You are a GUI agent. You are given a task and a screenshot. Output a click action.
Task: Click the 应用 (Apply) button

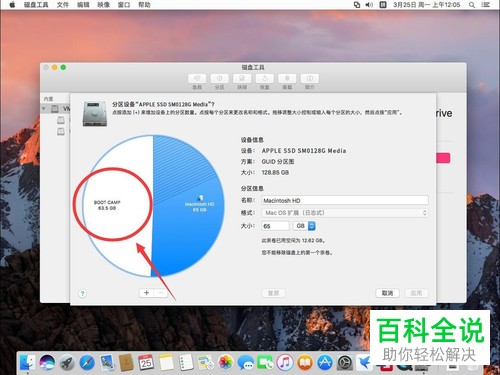(416, 293)
